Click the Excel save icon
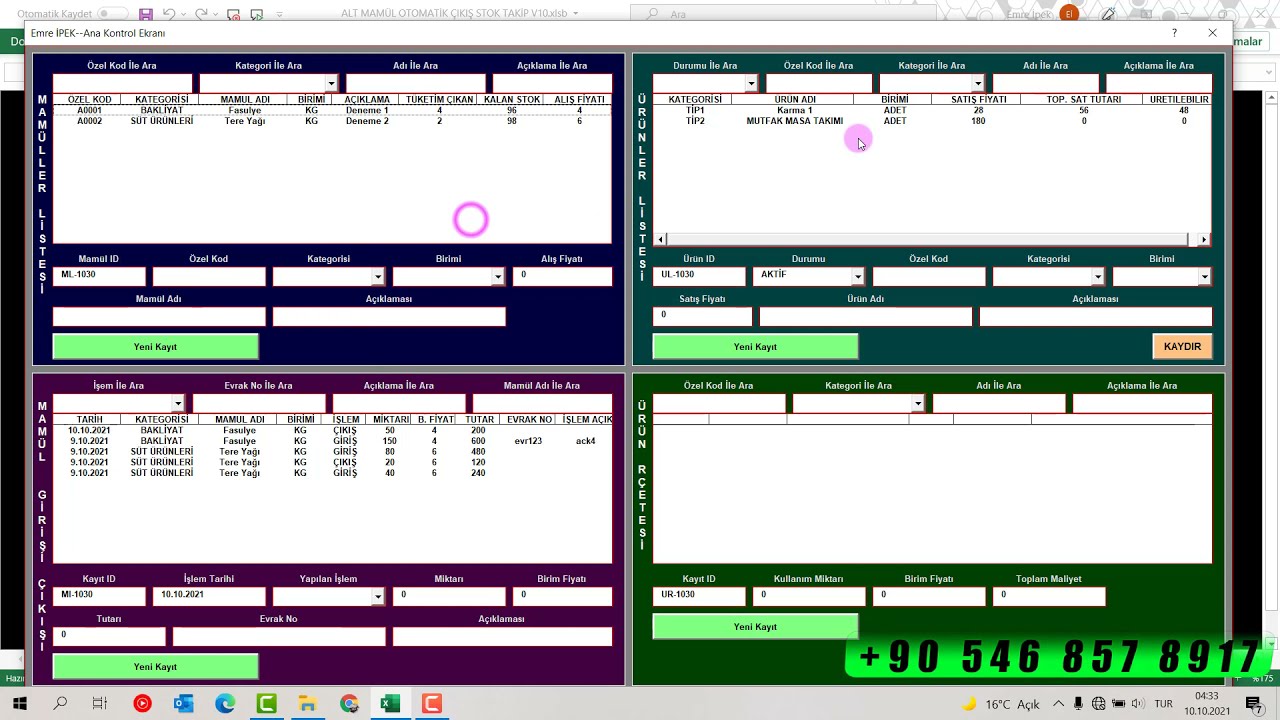Screen dimensions: 1280x720 pos(146,14)
